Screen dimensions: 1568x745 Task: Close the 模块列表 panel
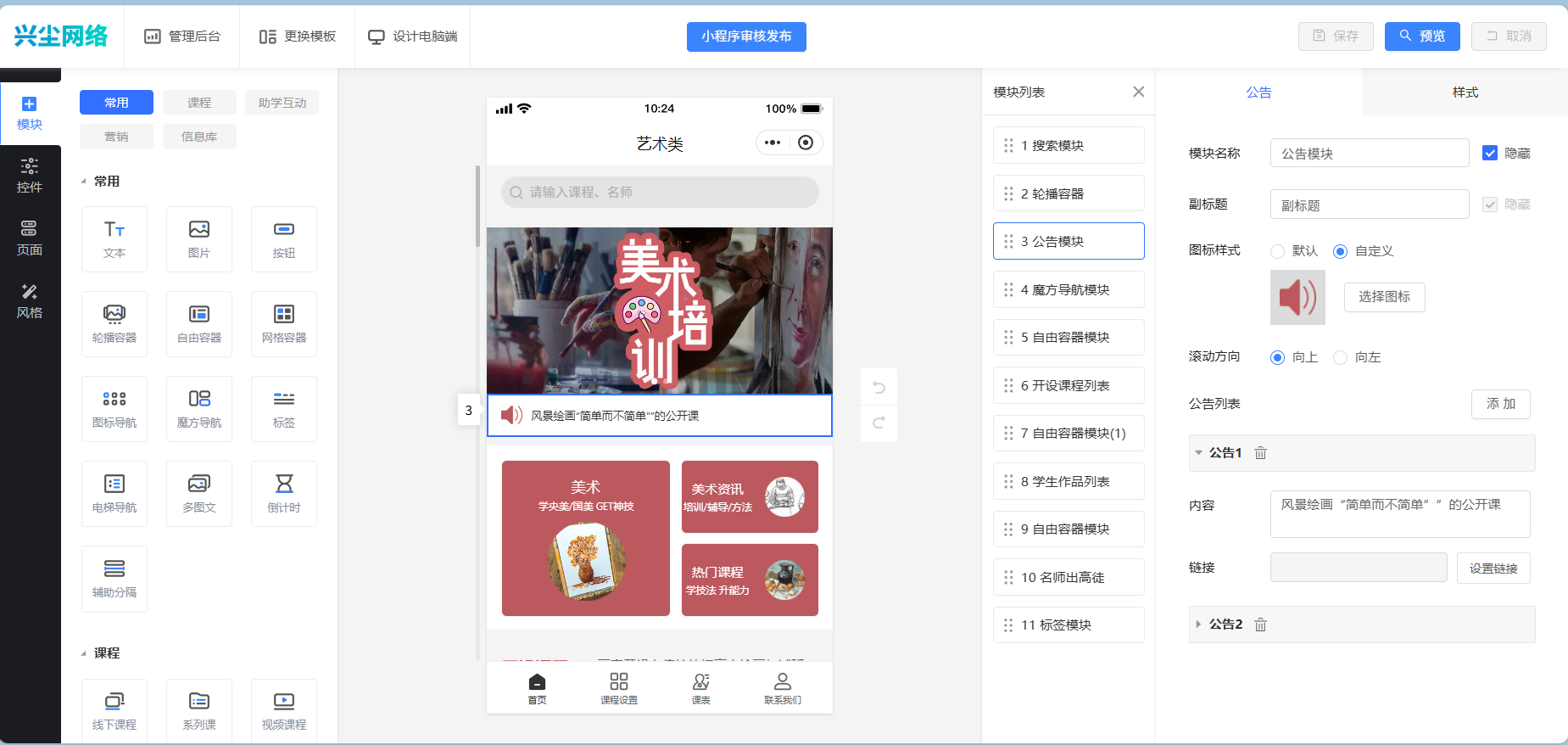tap(1139, 92)
